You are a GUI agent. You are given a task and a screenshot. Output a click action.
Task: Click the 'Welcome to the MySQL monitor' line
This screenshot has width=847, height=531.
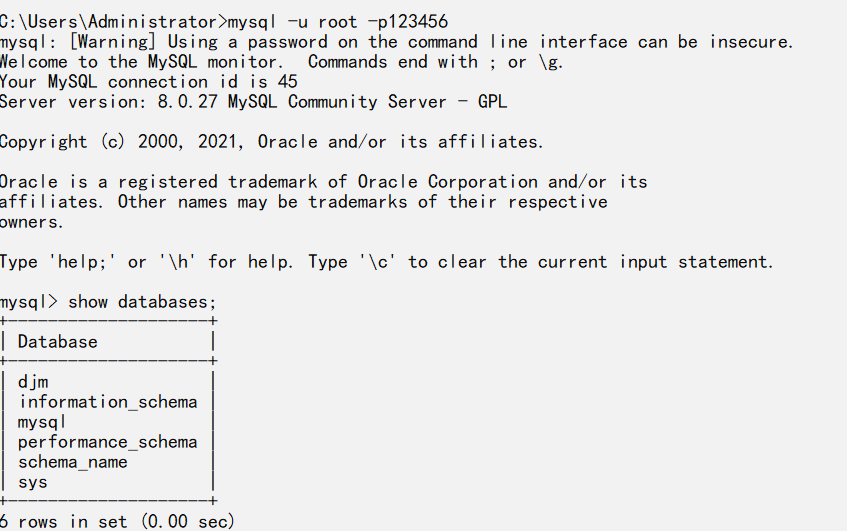tap(140, 62)
